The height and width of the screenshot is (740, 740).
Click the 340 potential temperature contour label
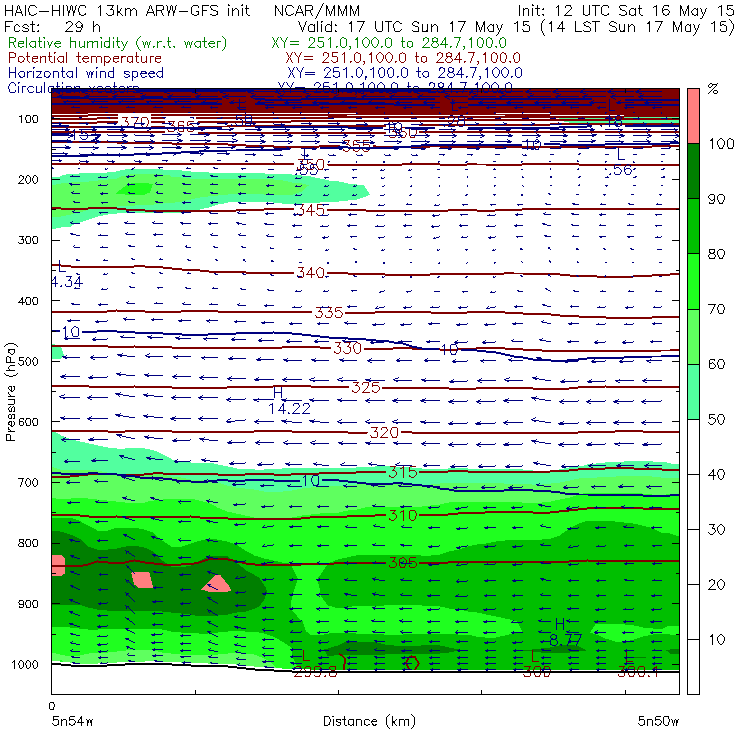[x=311, y=273]
